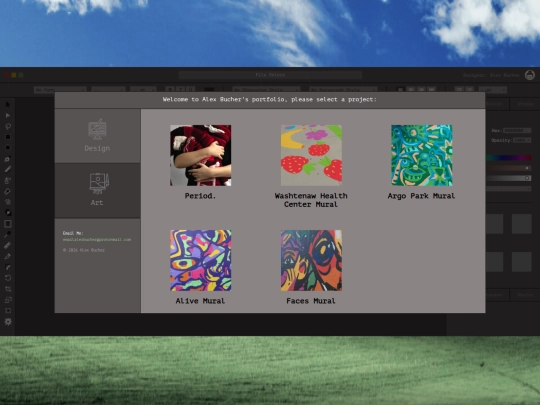This screenshot has height=405, width=540.
Task: Pick the Rotate counterclockwise arrow tool
Action: 8,278
